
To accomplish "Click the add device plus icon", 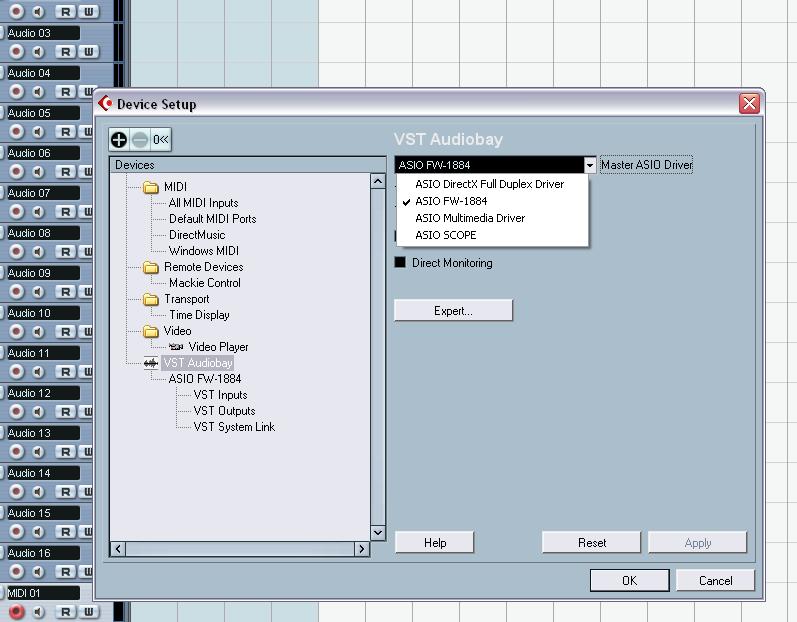I will (x=119, y=140).
